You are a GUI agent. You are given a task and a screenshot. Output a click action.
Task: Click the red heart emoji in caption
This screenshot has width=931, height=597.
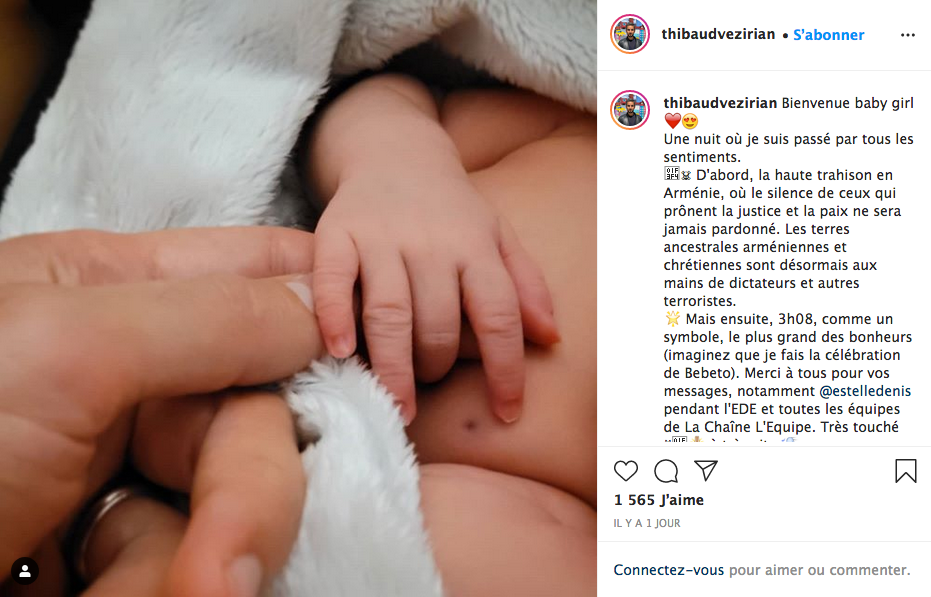(672, 121)
